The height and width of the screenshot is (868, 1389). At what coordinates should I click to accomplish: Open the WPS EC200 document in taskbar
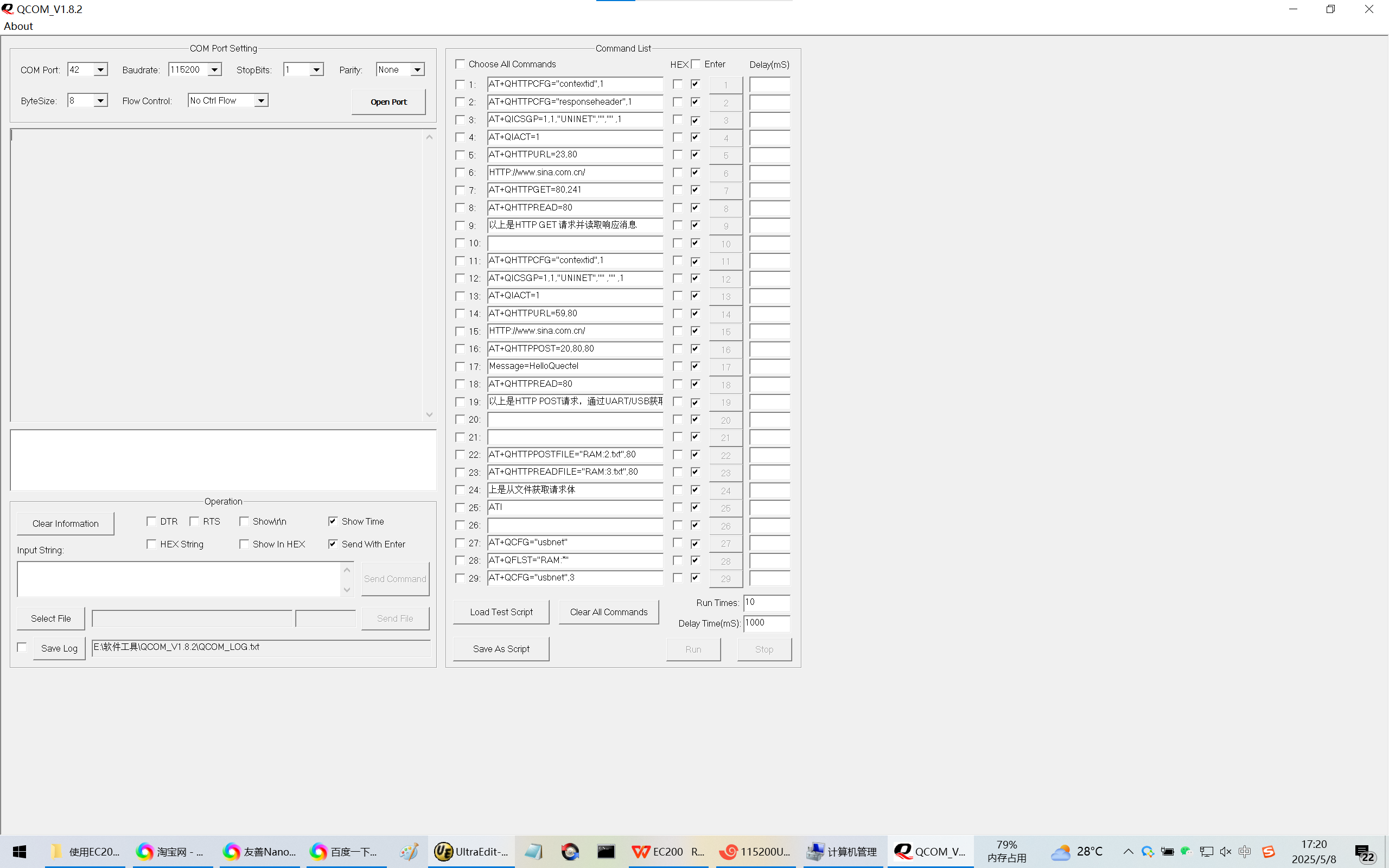[x=667, y=851]
